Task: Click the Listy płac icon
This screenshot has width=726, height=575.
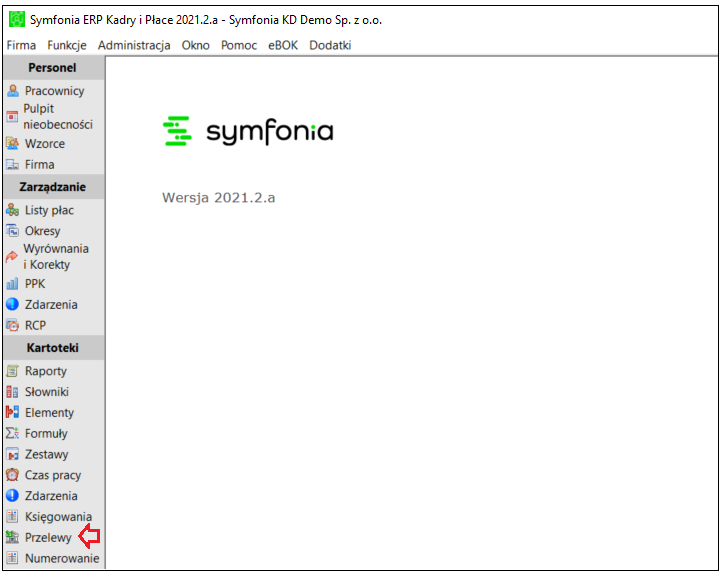Action: tap(13, 210)
